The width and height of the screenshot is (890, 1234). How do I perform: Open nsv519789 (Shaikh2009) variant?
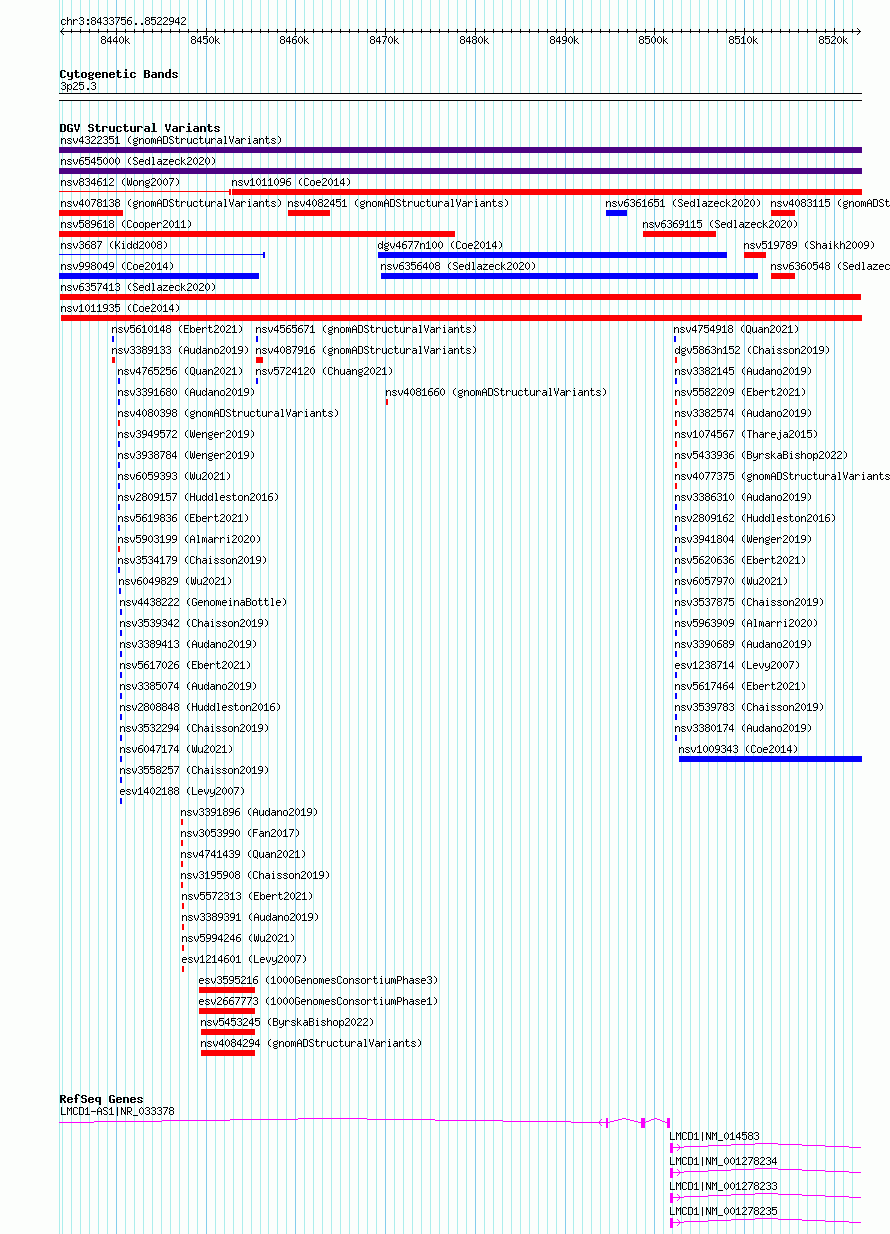[809, 245]
